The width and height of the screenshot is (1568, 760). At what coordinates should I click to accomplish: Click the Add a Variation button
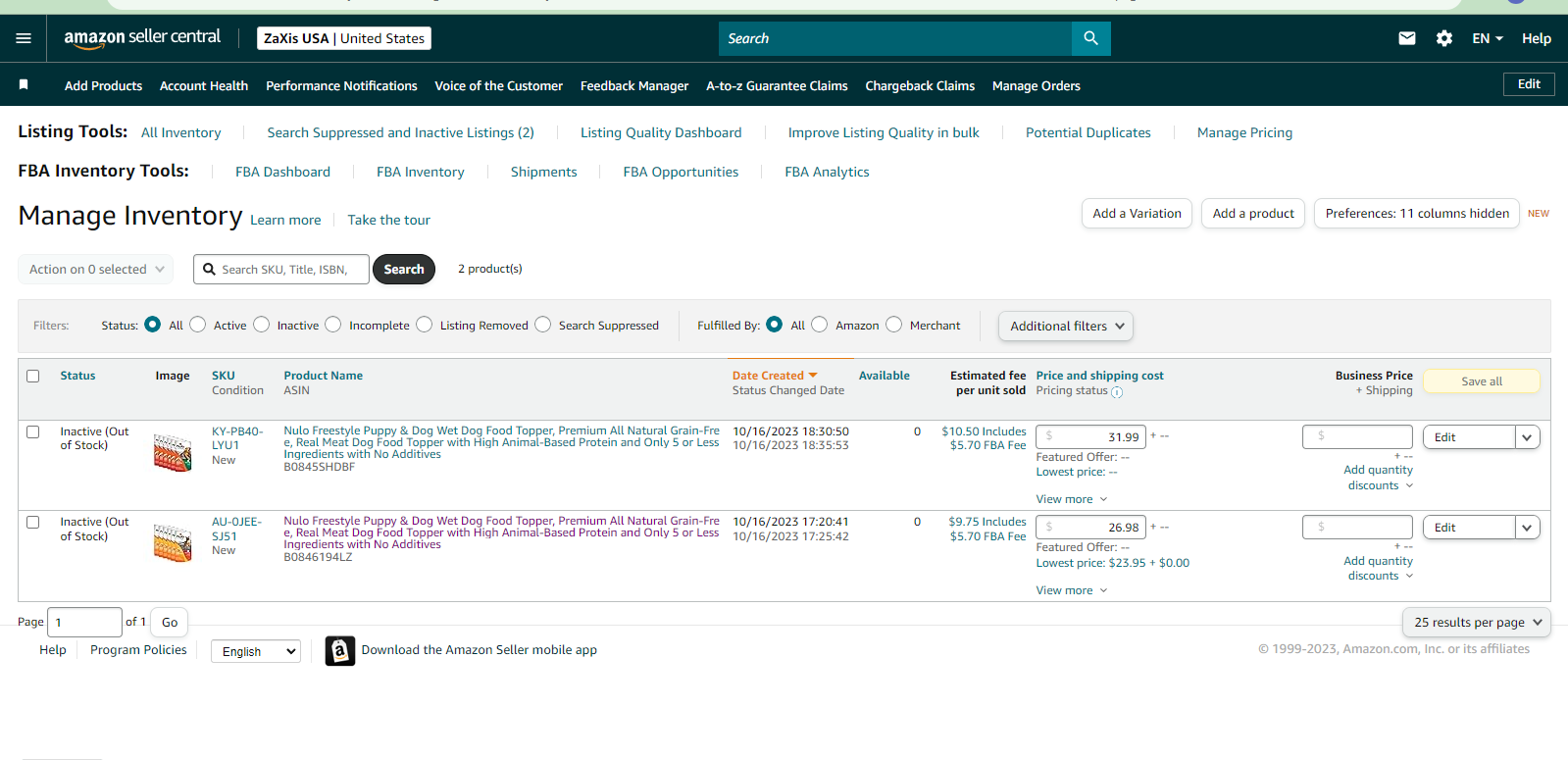(x=1137, y=214)
